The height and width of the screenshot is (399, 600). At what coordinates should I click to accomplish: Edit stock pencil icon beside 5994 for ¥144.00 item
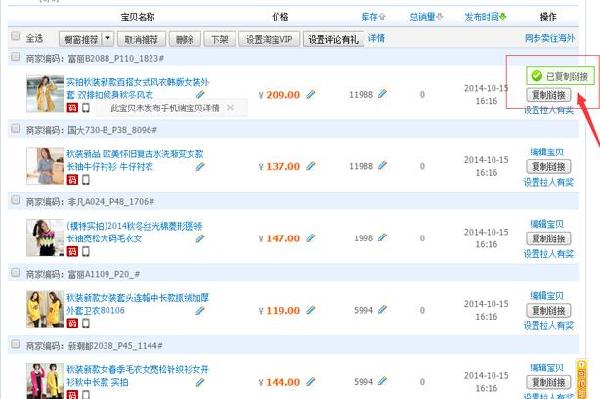[382, 381]
